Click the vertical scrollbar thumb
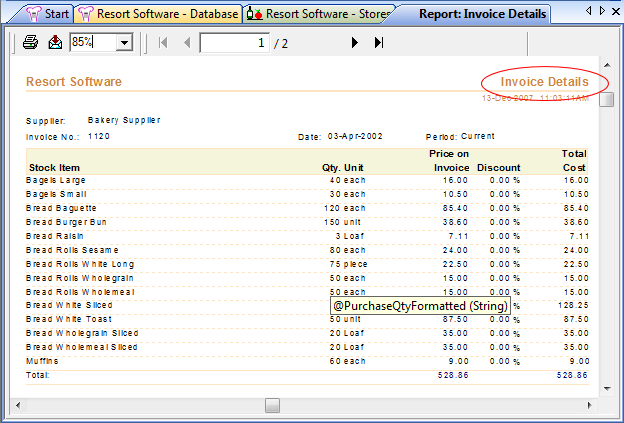 pos(607,99)
